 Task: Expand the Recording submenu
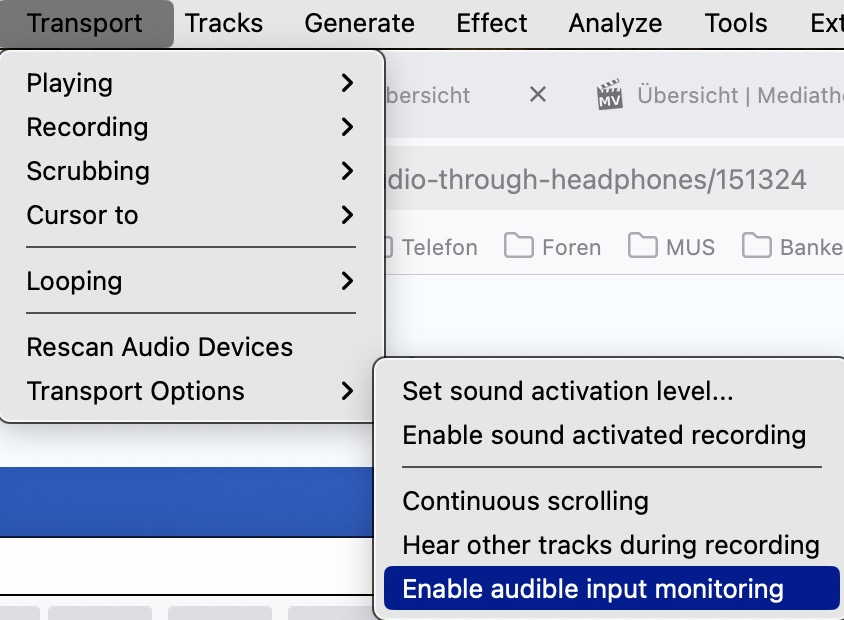pyautogui.click(x=190, y=127)
